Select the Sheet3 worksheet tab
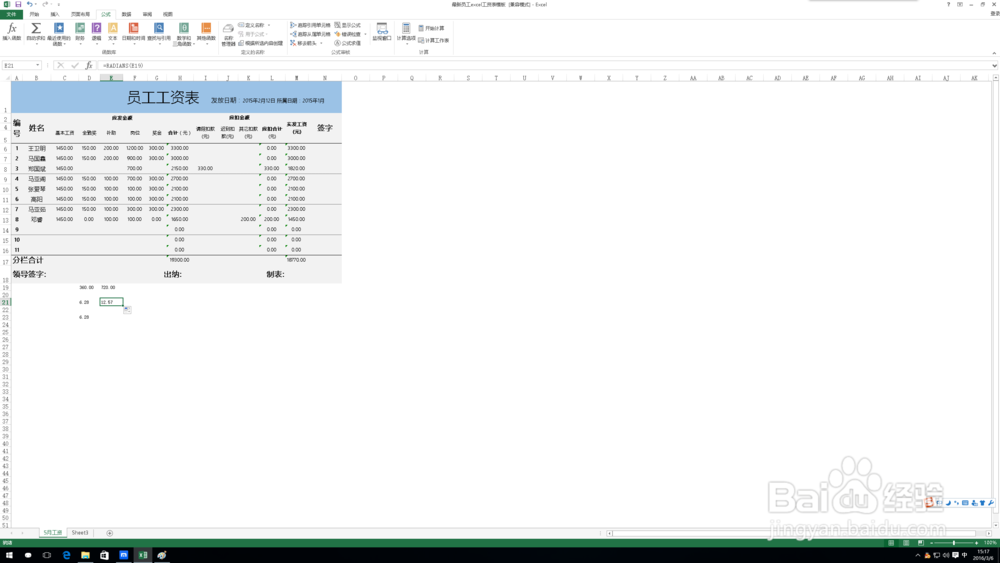This screenshot has width=1000, height=563. 80,532
